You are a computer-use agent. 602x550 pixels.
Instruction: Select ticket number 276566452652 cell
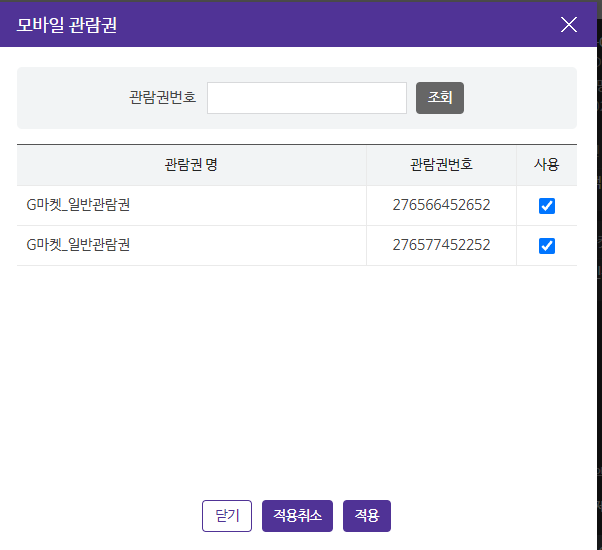(441, 205)
